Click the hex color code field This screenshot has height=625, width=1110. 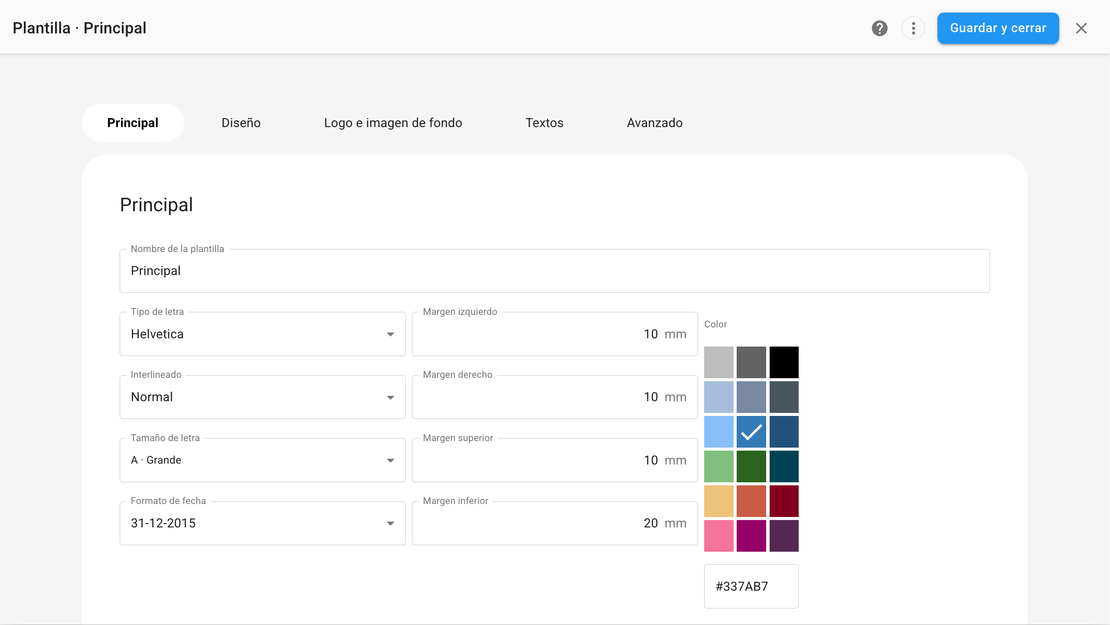(751, 586)
